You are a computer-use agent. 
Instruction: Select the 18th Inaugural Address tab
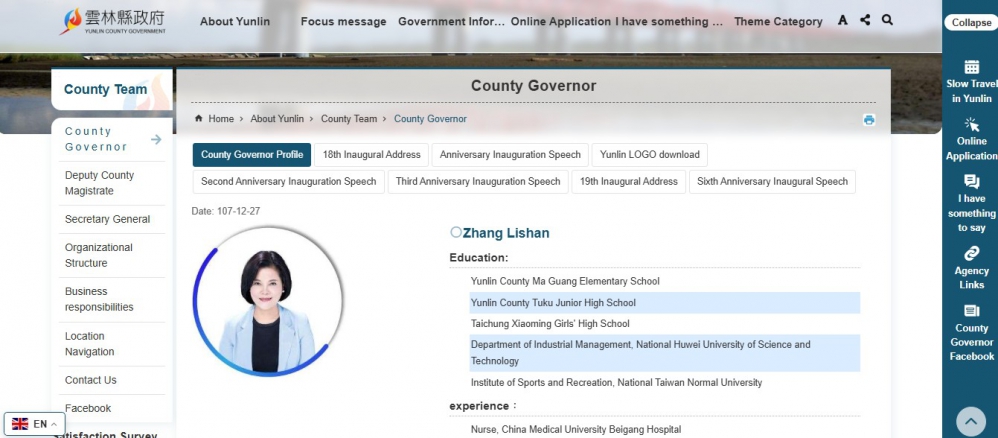pyautogui.click(x=372, y=155)
